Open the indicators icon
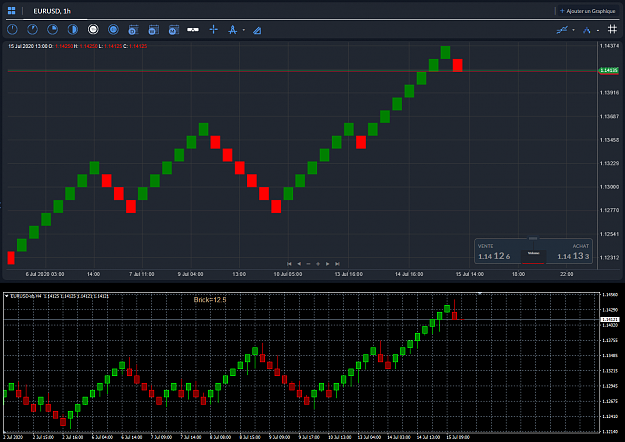 point(562,30)
